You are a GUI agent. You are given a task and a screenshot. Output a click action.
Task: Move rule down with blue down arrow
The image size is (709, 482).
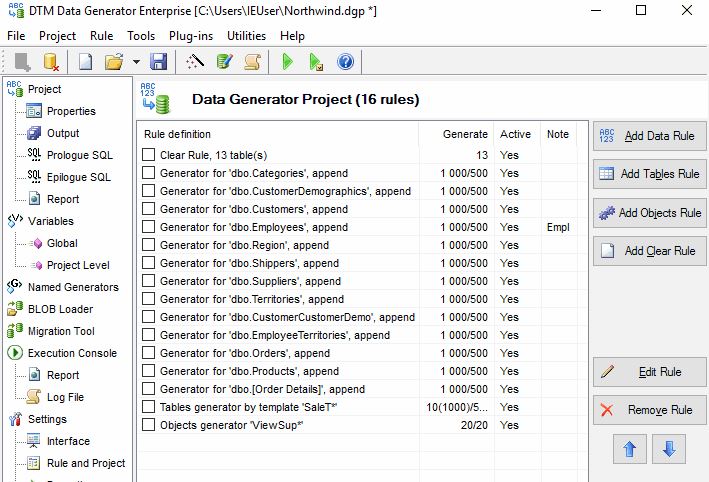click(x=669, y=449)
